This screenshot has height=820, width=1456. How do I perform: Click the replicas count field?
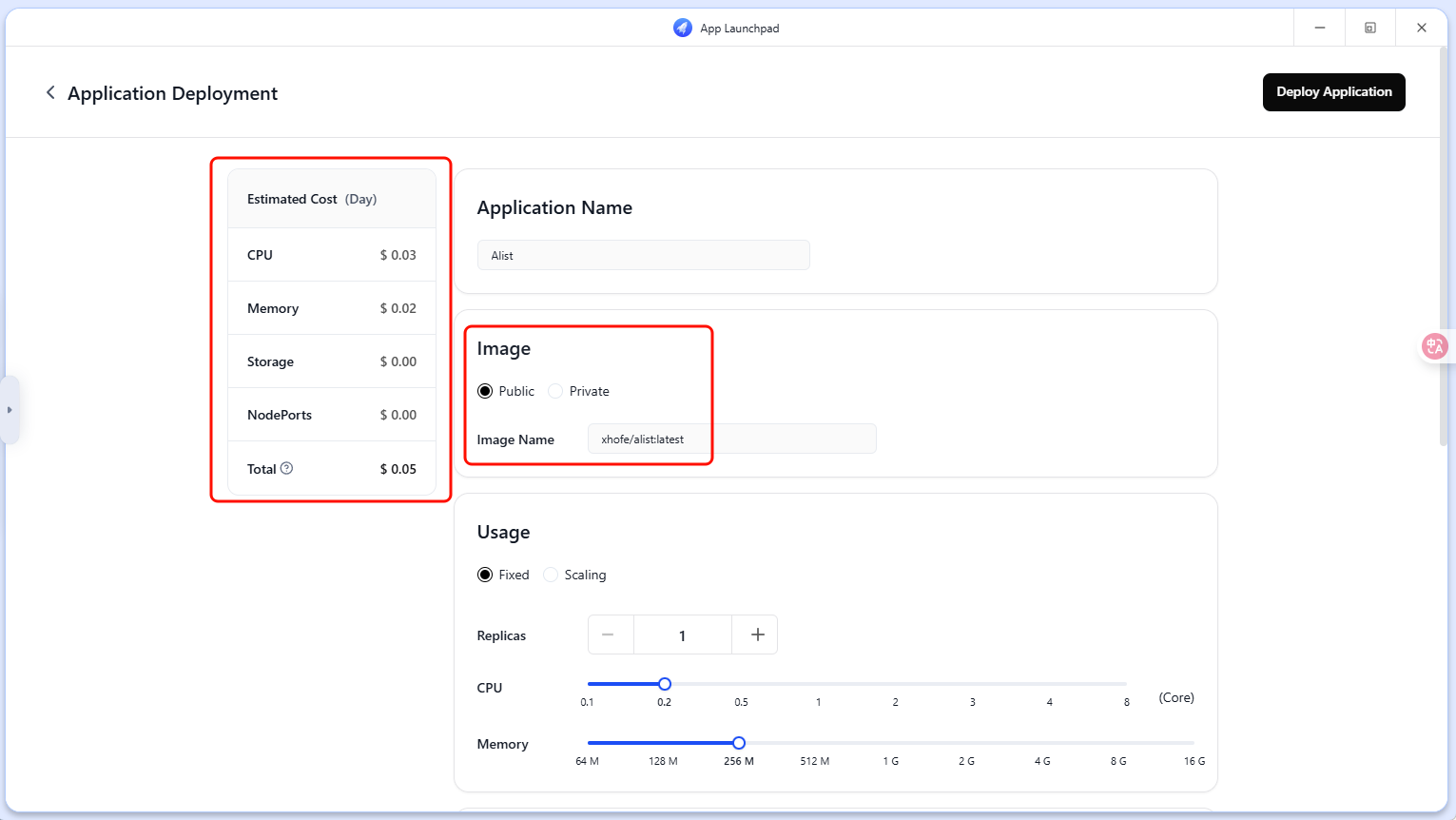[x=682, y=635]
